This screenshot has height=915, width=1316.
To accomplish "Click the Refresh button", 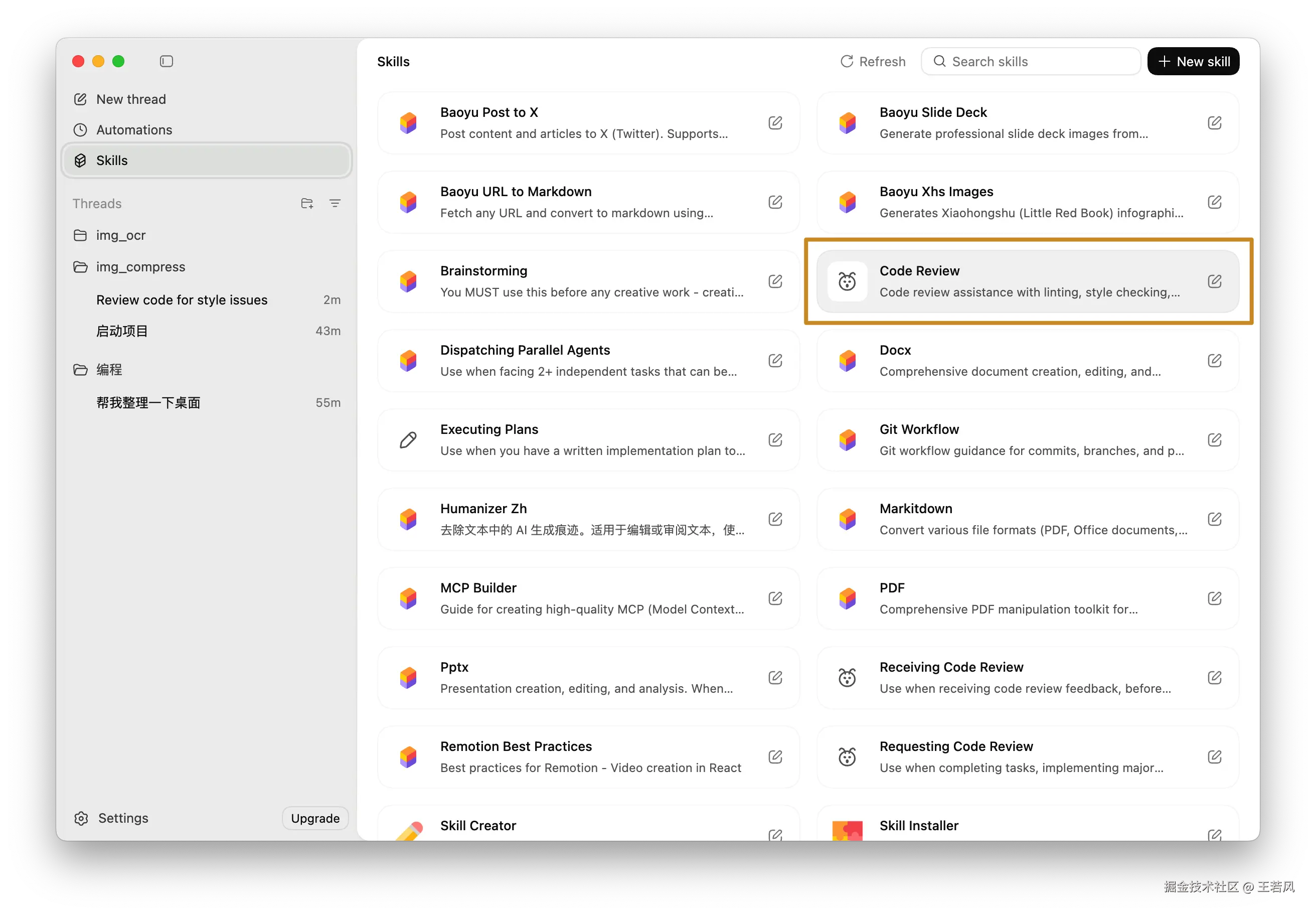I will click(x=872, y=61).
